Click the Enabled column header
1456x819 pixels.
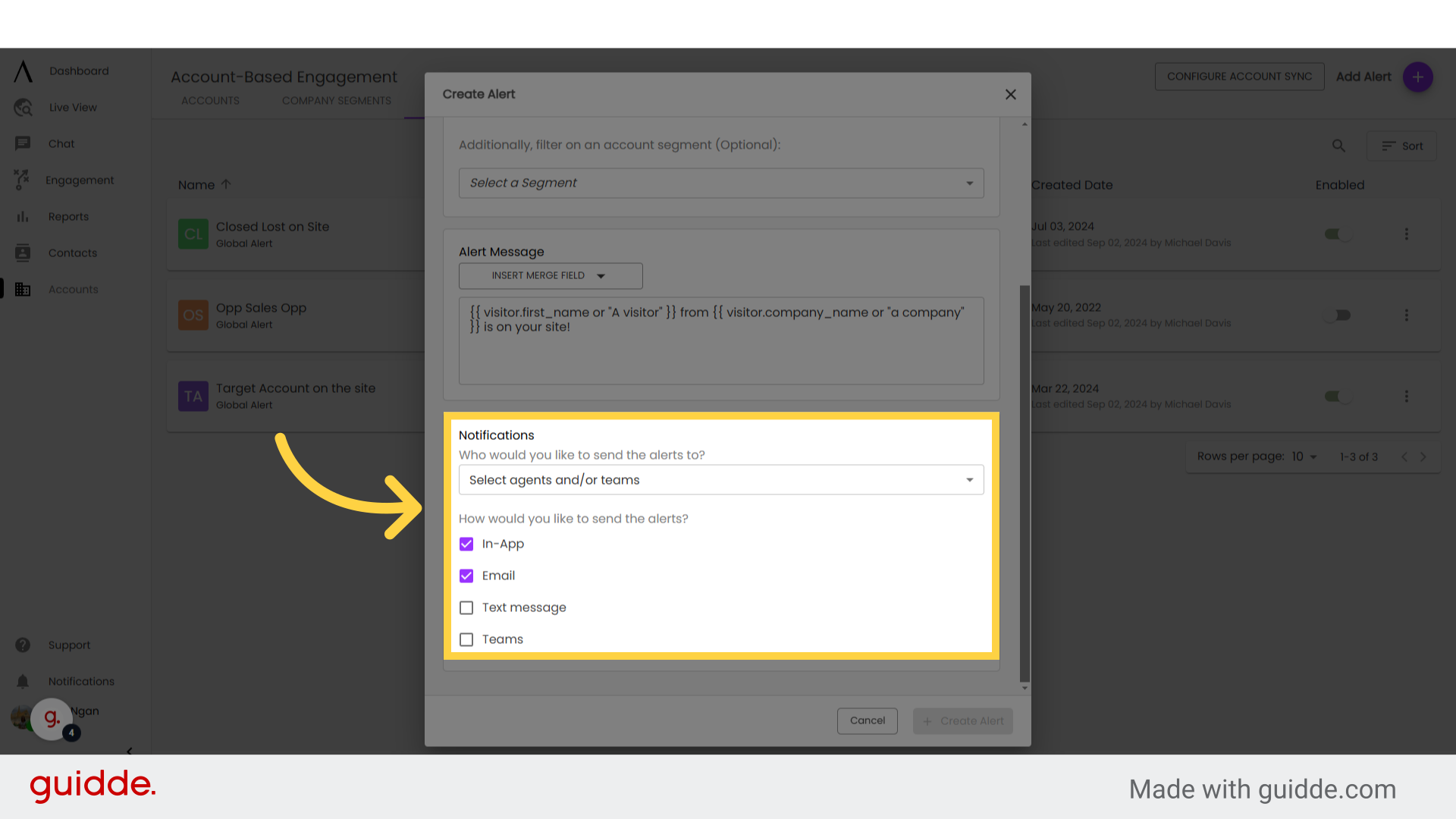(1339, 184)
